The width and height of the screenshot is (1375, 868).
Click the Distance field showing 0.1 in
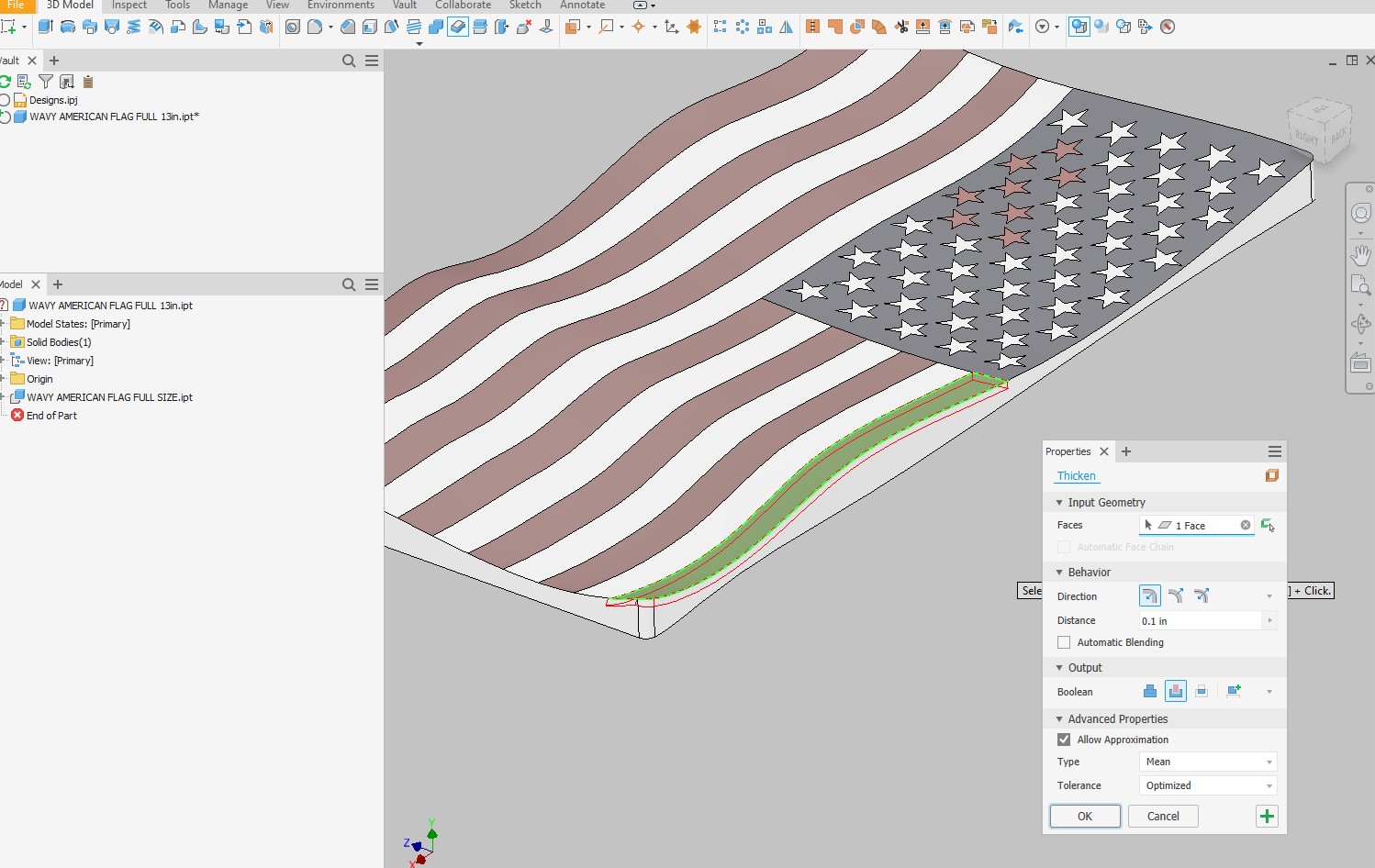click(x=1201, y=621)
